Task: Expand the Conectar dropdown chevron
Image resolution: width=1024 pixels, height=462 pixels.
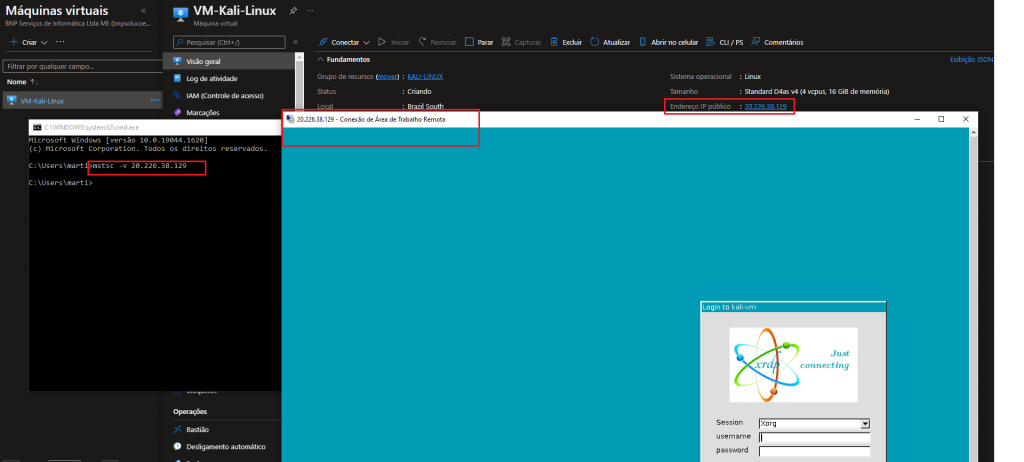Action: [x=366, y=42]
